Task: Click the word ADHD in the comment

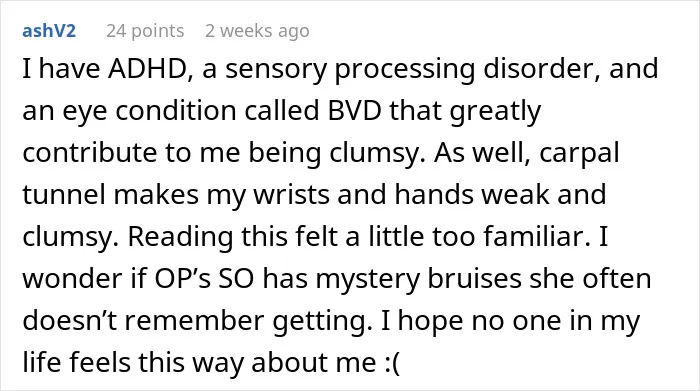Action: (x=150, y=69)
